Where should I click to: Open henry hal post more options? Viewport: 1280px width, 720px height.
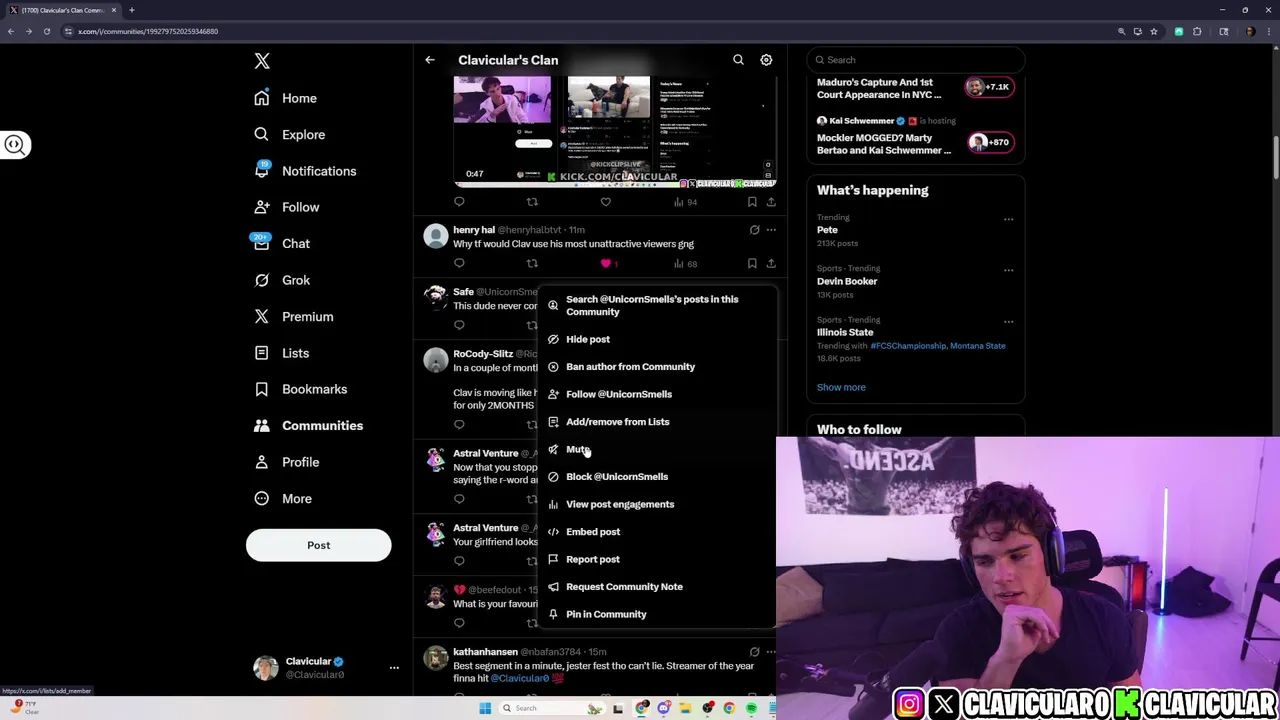771,230
